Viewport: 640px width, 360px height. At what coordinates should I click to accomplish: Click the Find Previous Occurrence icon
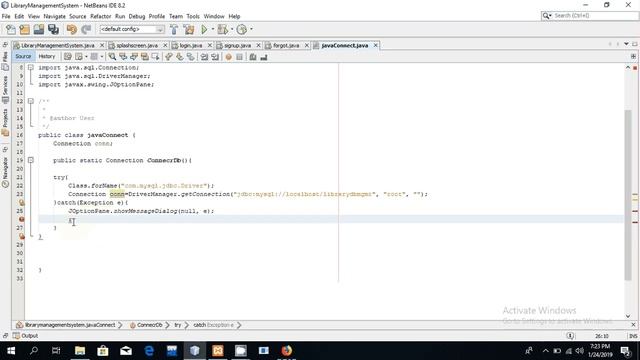tap(123, 57)
